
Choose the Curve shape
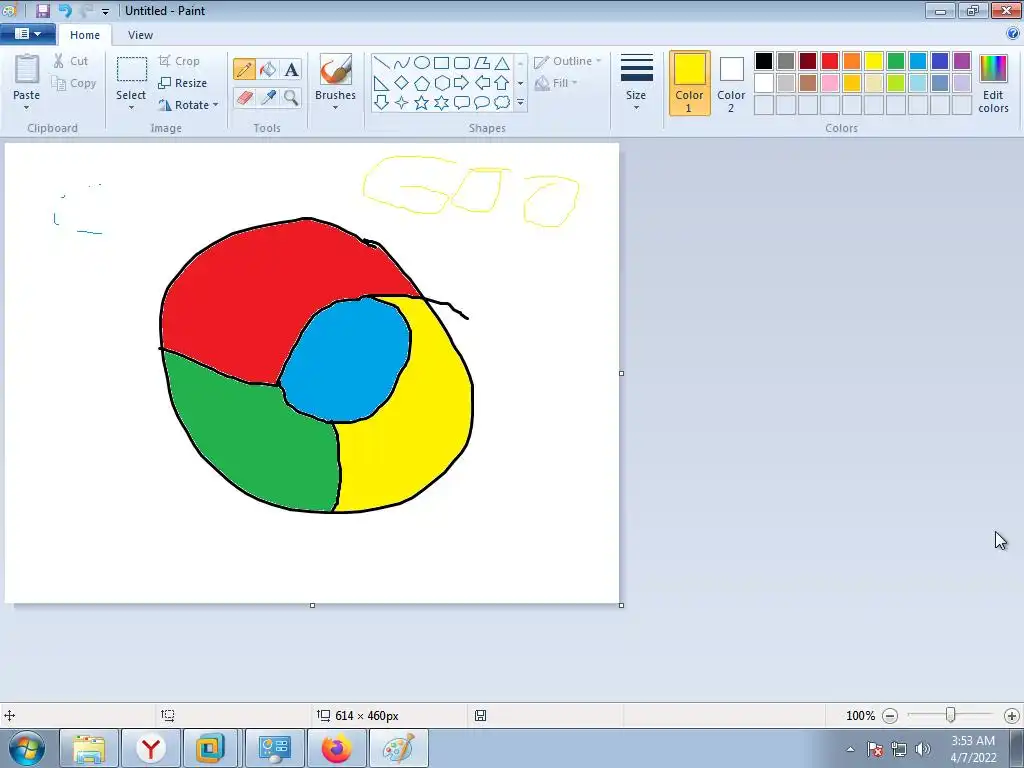tap(402, 63)
